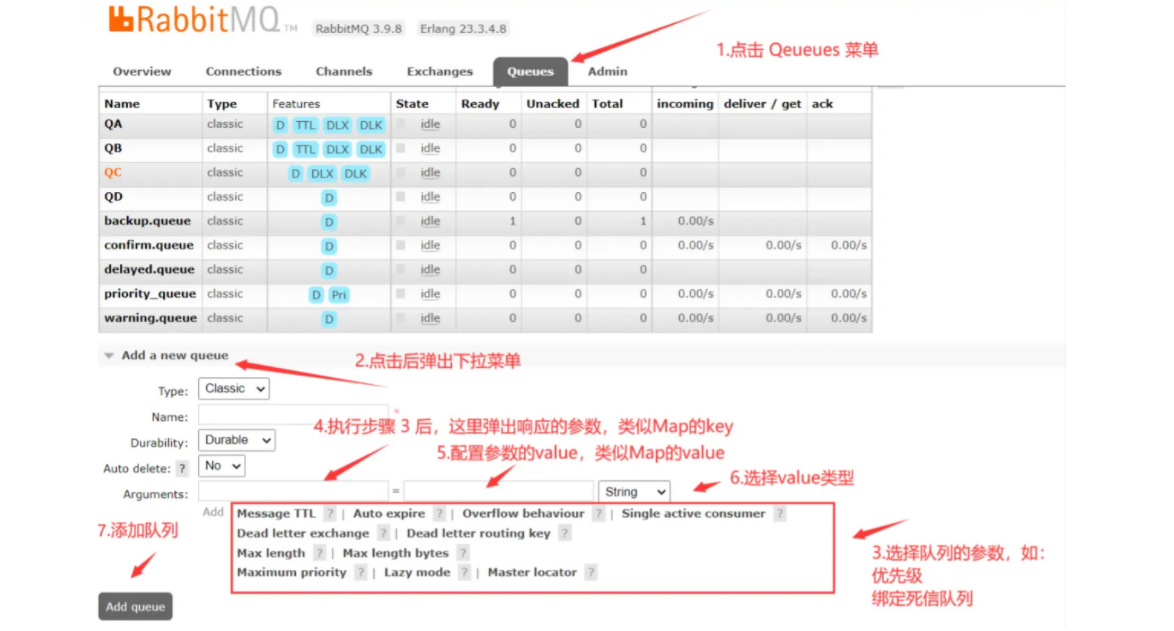This screenshot has height=631, width=1174.
Task: Open the queue Type dropdown
Action: click(x=234, y=388)
